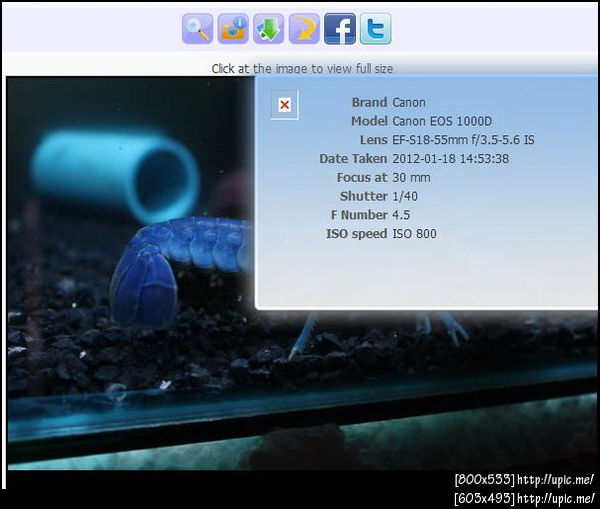Click the Brand value 'Canon'
Screen dimensions: 600x509
[409, 103]
